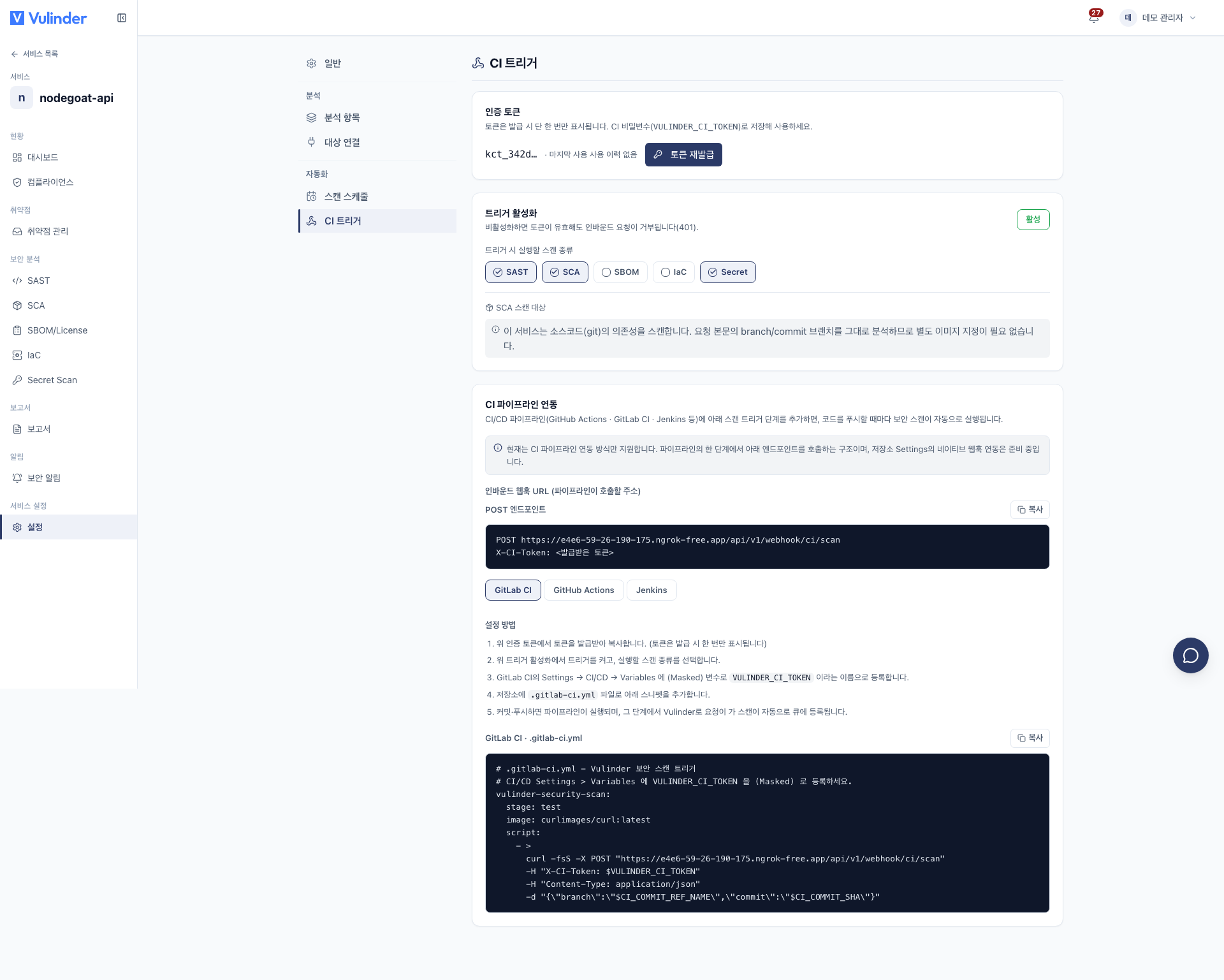The image size is (1224, 980).
Task: Click the 보안 알림 bell icon
Action: 17,478
